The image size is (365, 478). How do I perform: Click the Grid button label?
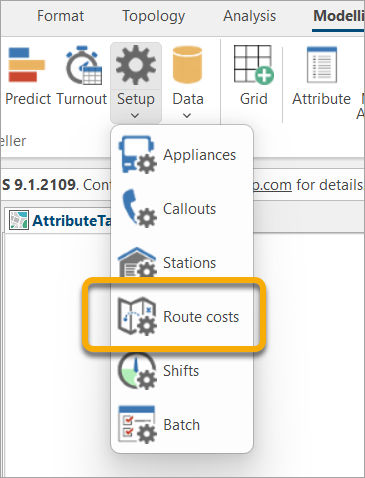[254, 99]
